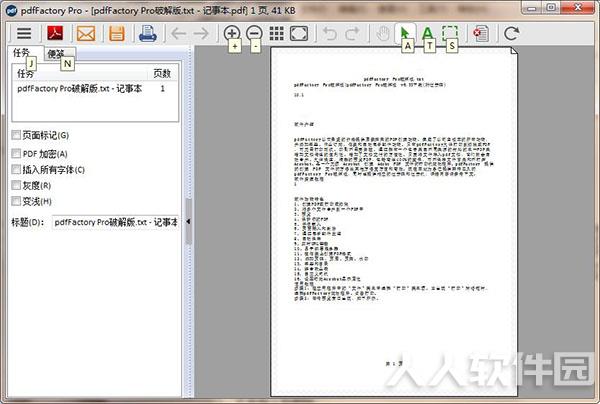Toggle fit-to-page full view icon
Screen dimensions: 600x404
(x=299, y=34)
